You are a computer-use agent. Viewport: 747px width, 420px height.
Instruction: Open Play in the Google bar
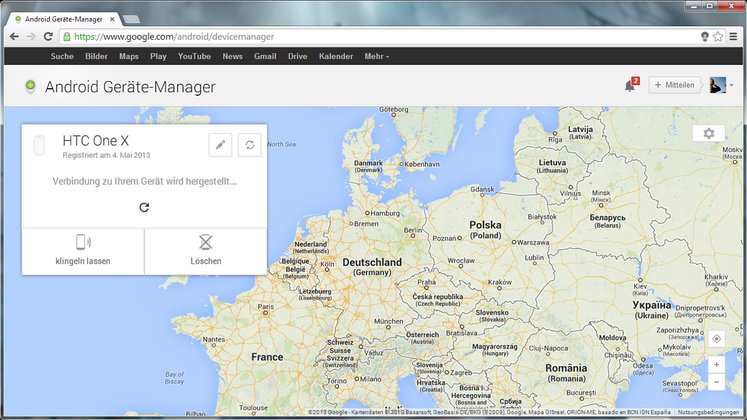158,56
